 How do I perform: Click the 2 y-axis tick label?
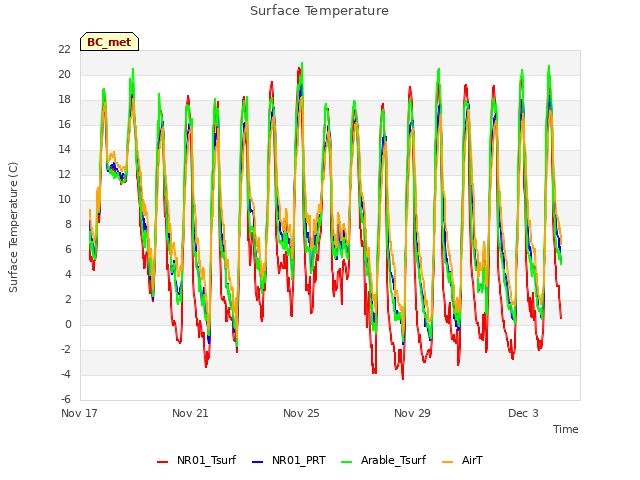point(68,300)
